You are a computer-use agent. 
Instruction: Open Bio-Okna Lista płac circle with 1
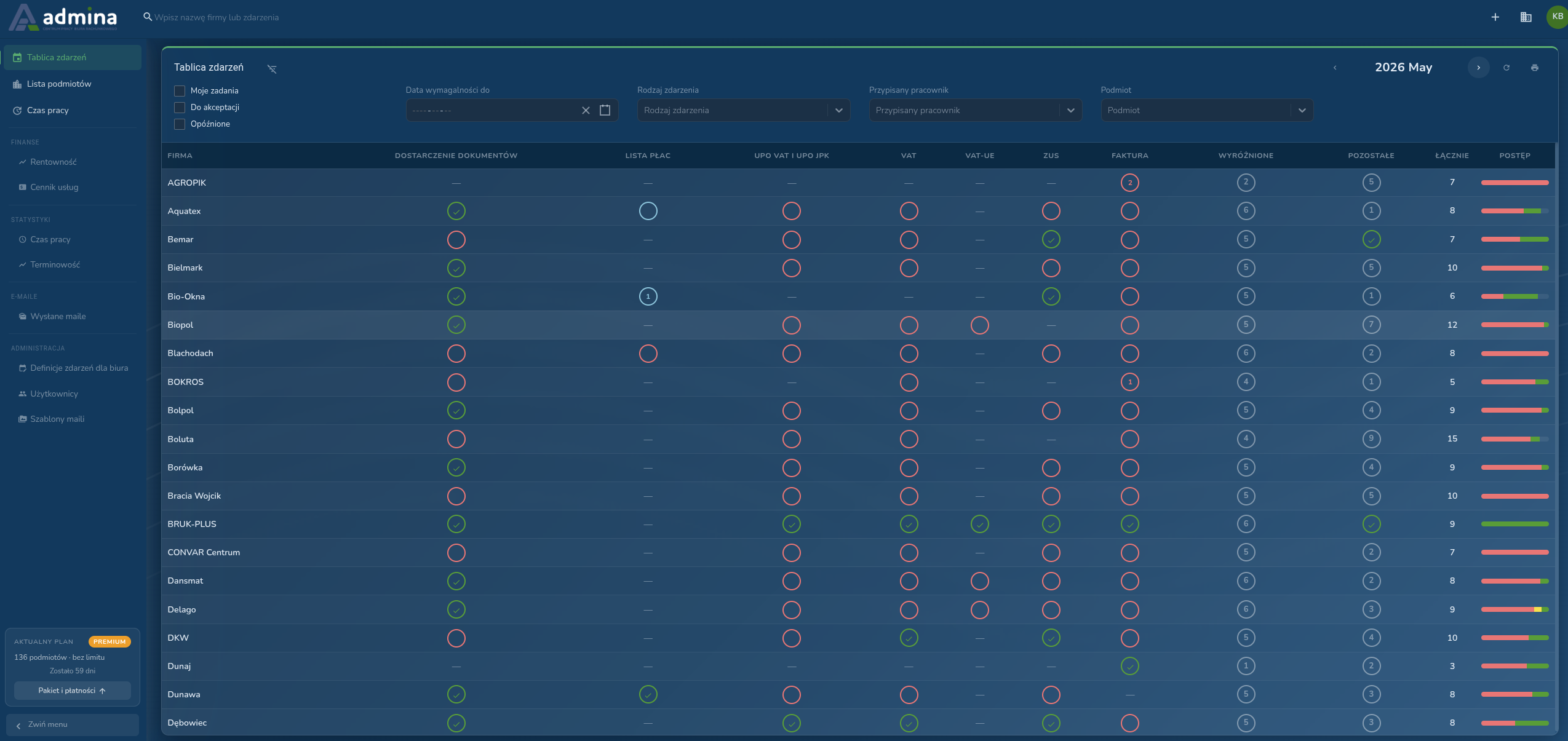(648, 296)
